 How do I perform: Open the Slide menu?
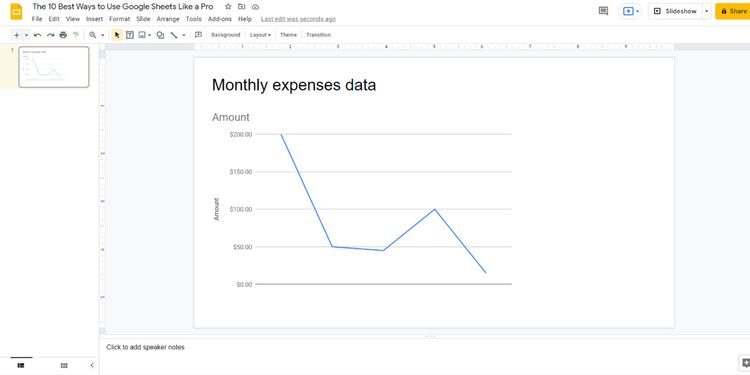[x=143, y=19]
